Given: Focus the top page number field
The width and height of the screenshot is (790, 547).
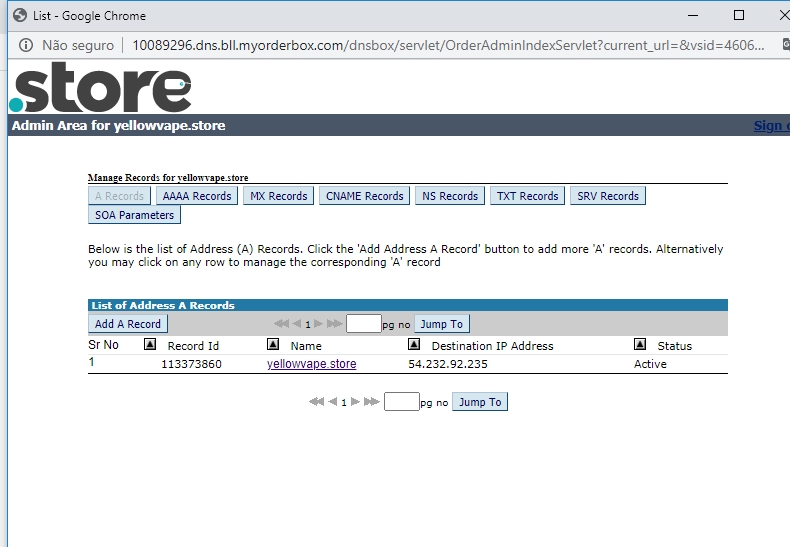Looking at the screenshot, I should point(364,323).
